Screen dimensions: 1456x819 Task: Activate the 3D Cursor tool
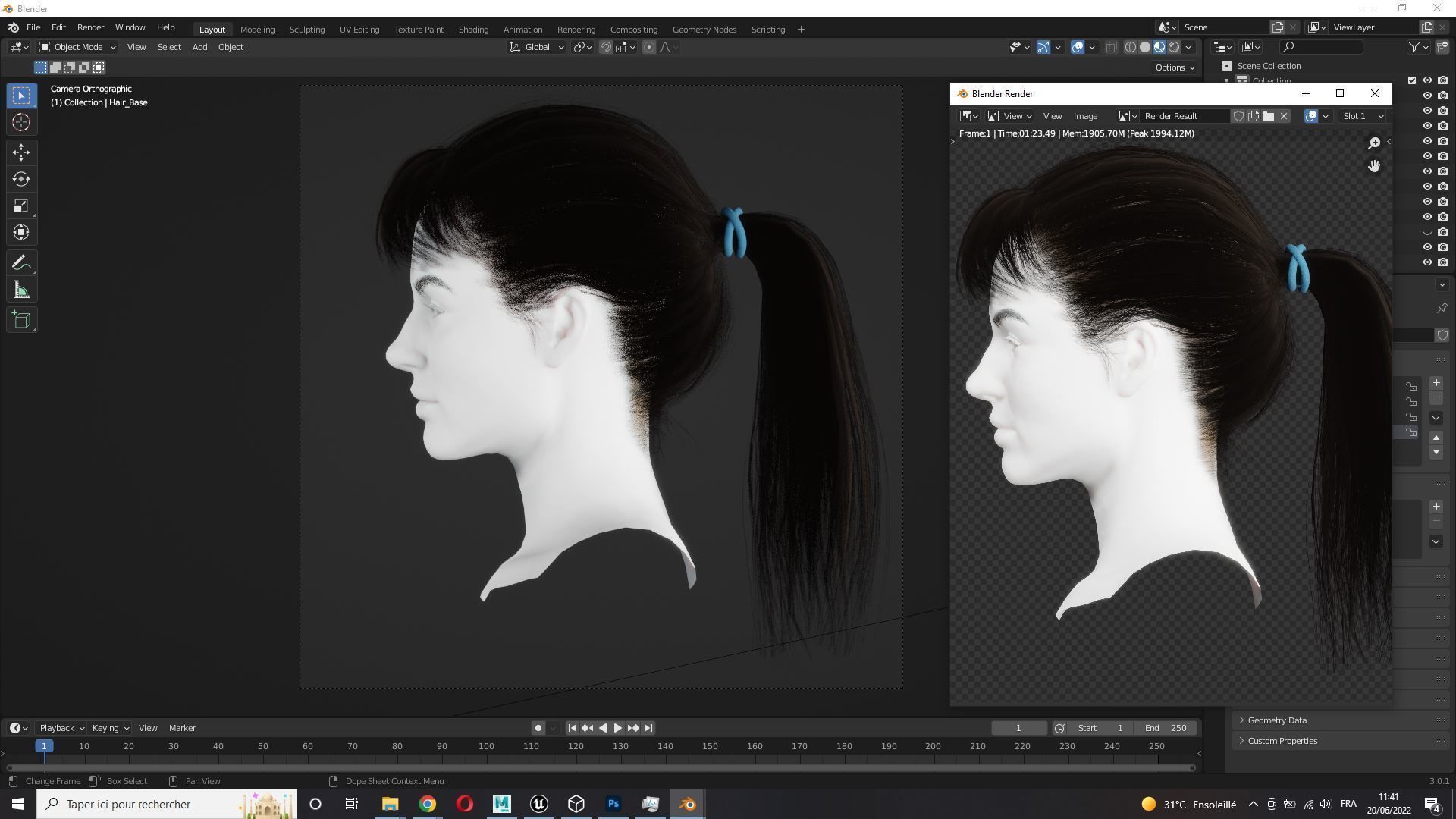tap(21, 122)
